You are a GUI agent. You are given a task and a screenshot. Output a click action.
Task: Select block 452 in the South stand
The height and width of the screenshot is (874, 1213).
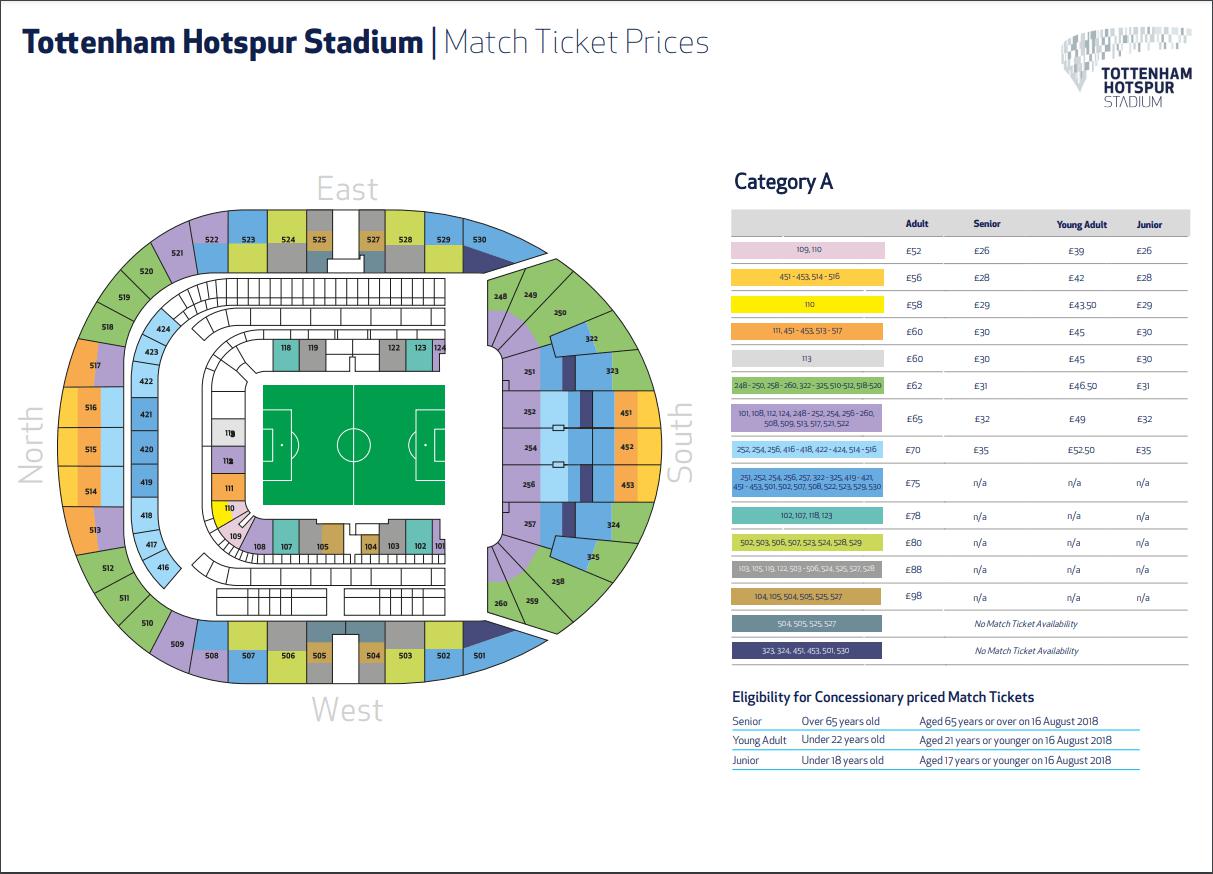(627, 447)
